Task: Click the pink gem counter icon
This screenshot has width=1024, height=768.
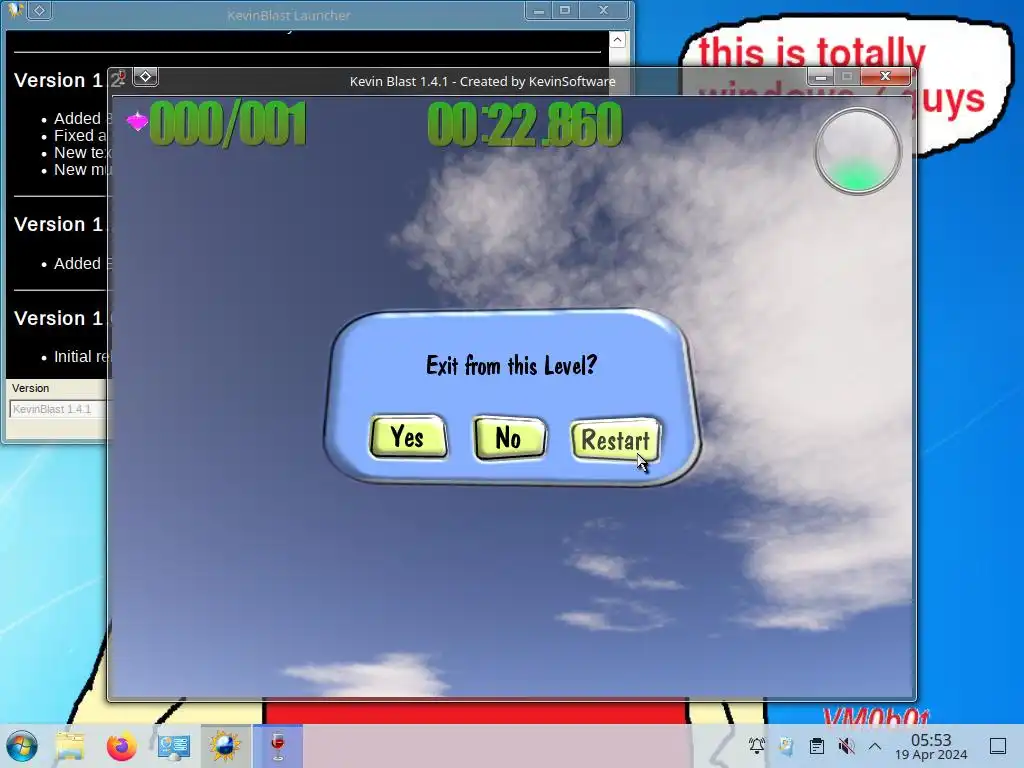Action: coord(137,121)
